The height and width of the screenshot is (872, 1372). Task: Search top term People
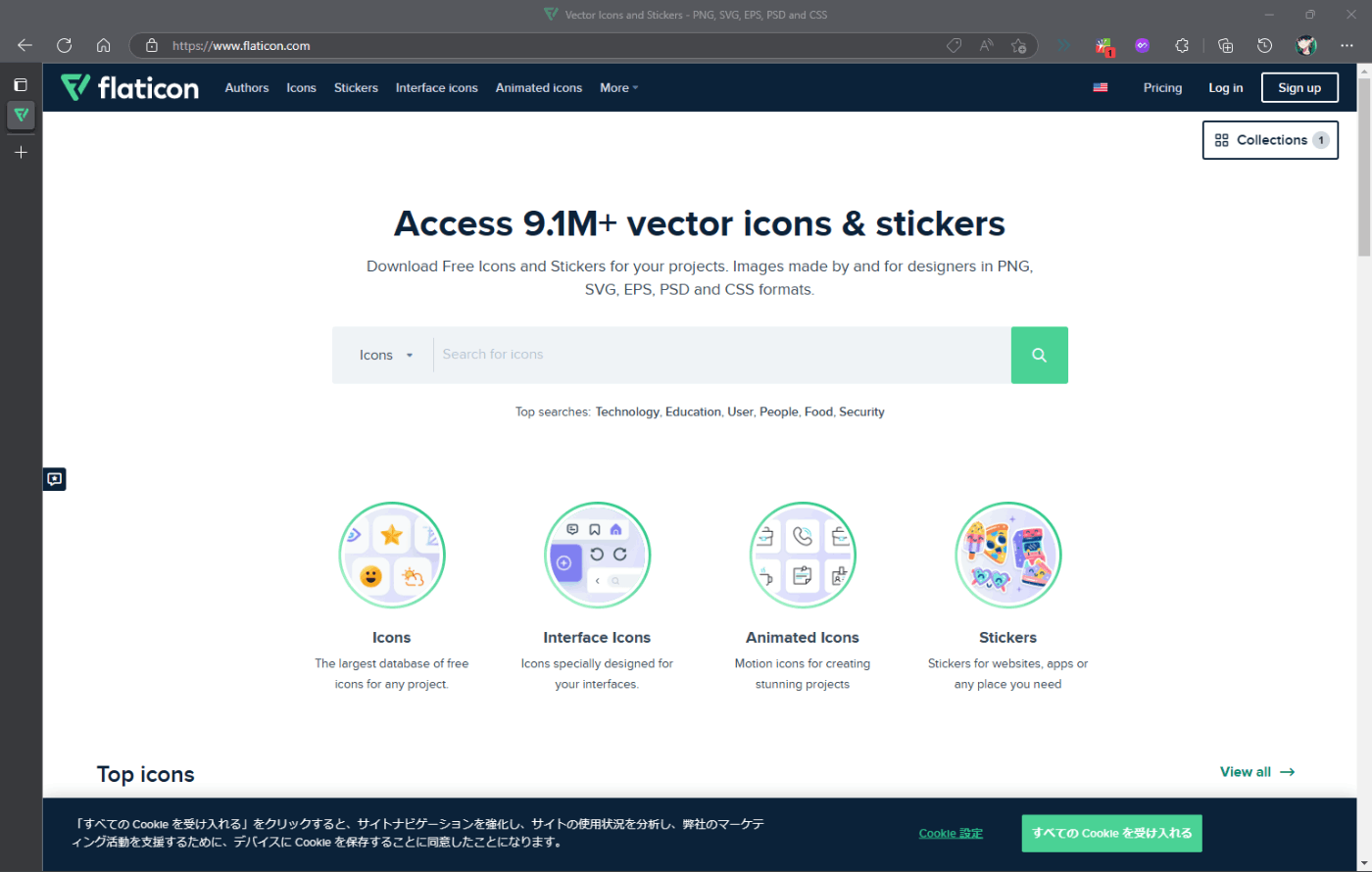coord(779,412)
